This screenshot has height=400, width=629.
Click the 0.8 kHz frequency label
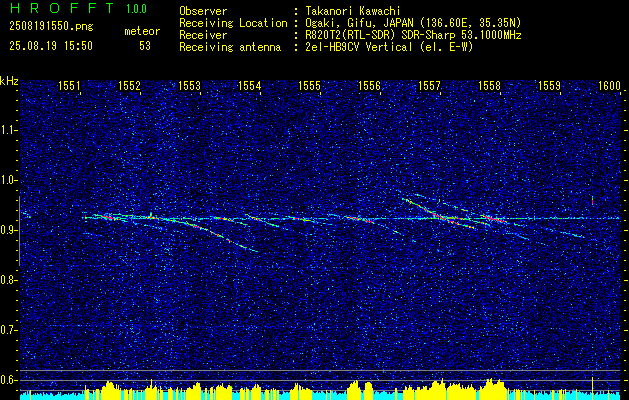8,280
